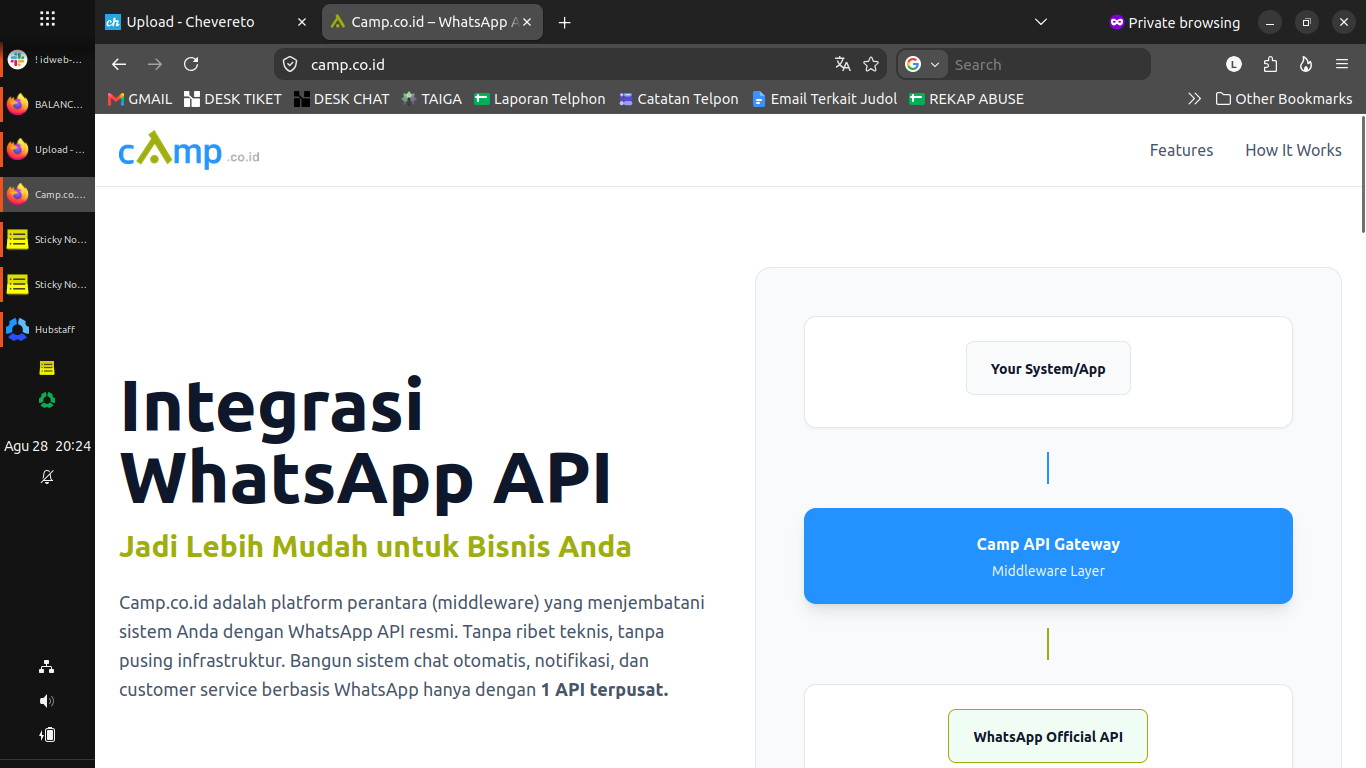Click the yellow sticky note tray icon
Screen dimensions: 1366x768
47,368
